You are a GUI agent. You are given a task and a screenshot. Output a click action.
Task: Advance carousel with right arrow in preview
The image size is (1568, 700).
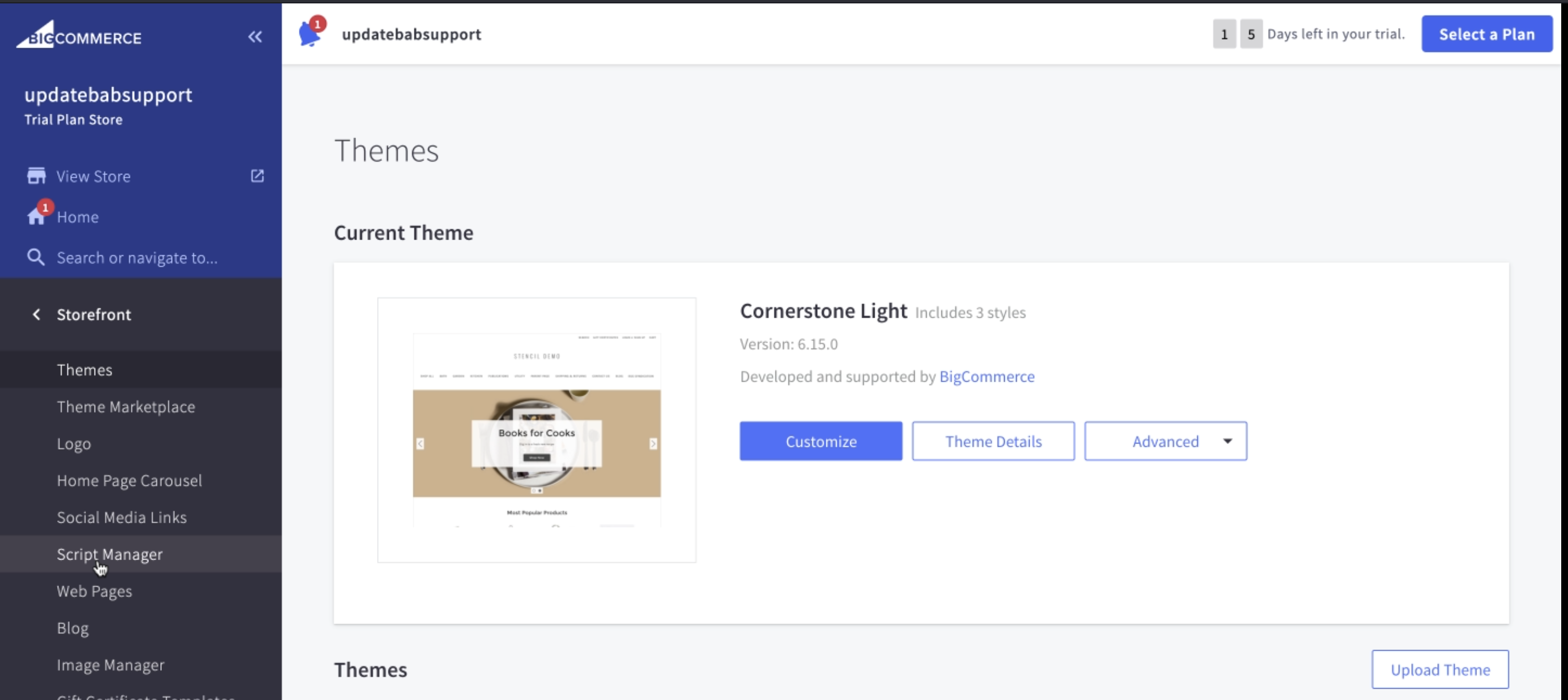653,443
